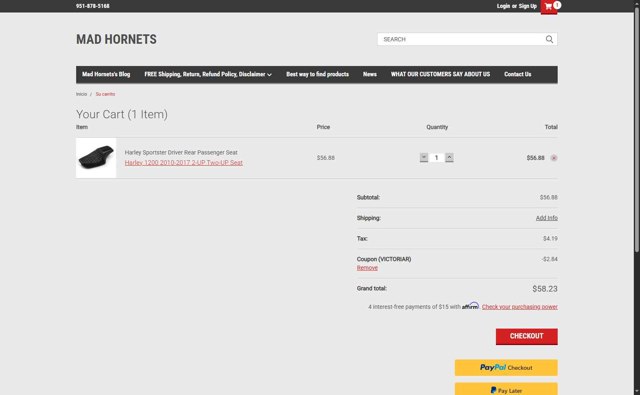
Task: Open the Mad Hornets's Blog menu item
Action: click(x=106, y=74)
